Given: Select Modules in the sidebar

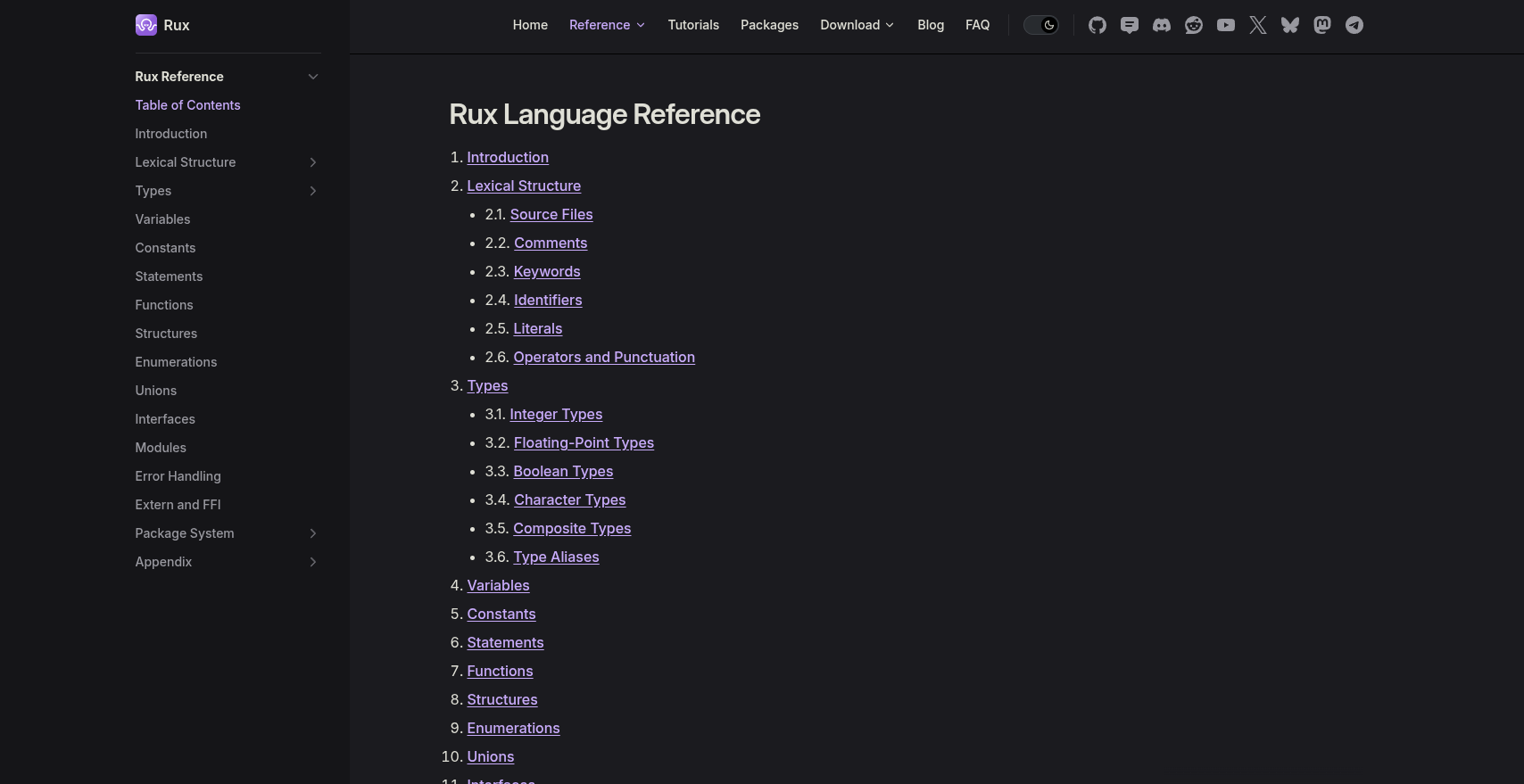Looking at the screenshot, I should tap(161, 448).
